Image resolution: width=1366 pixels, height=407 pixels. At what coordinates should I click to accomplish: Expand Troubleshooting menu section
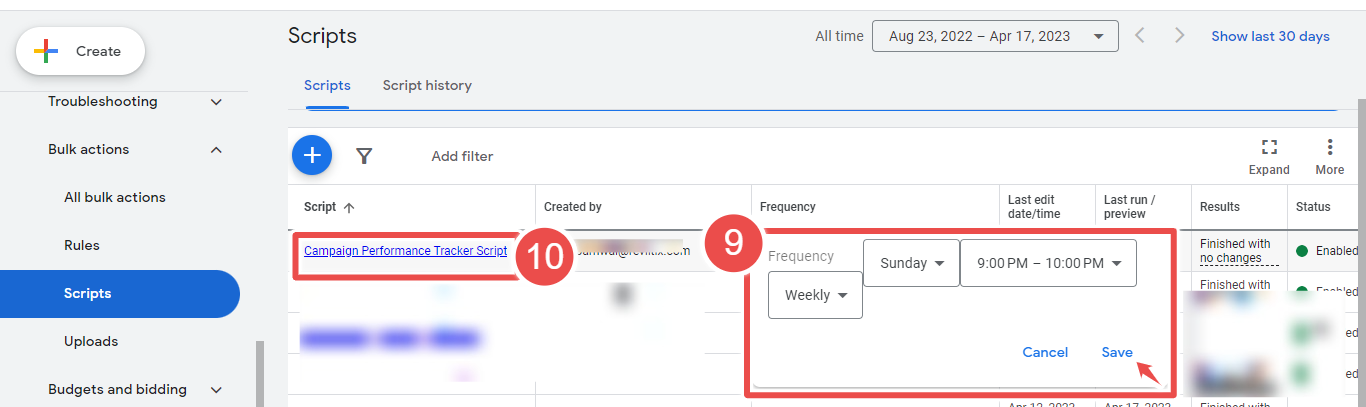coord(135,101)
